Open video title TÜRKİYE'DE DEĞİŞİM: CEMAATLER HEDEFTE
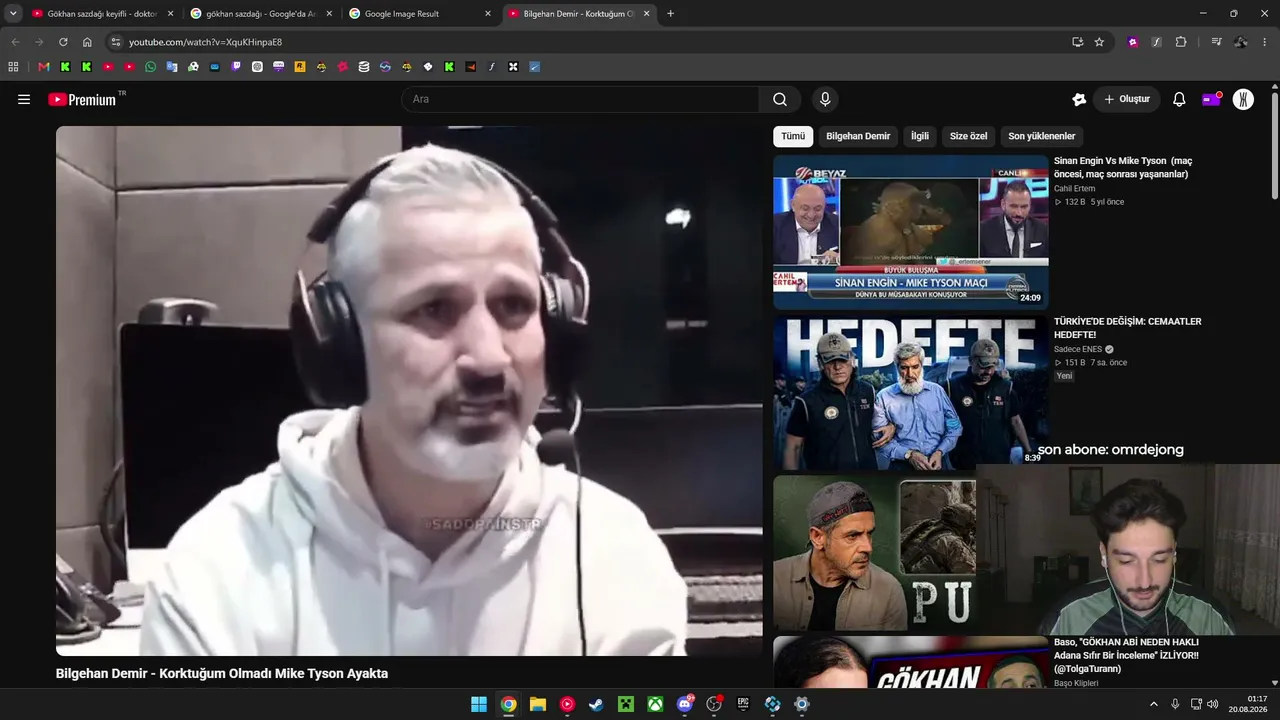 1127,328
